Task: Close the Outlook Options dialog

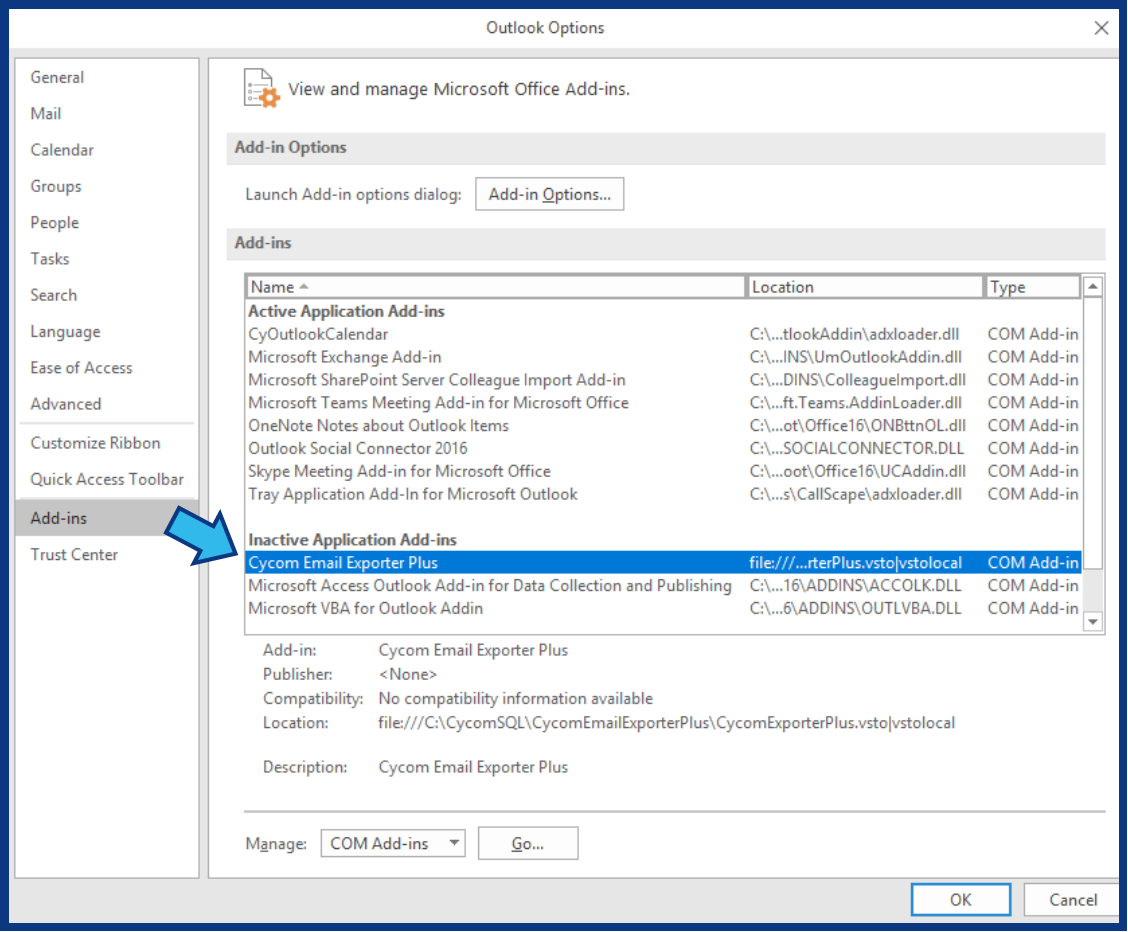Action: click(1101, 28)
